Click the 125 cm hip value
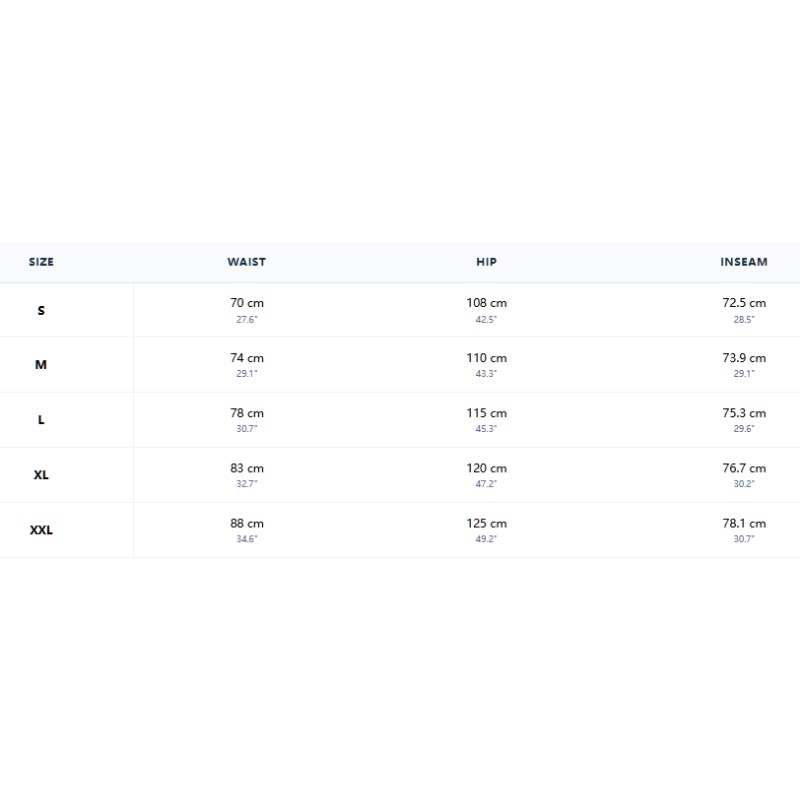 486,523
